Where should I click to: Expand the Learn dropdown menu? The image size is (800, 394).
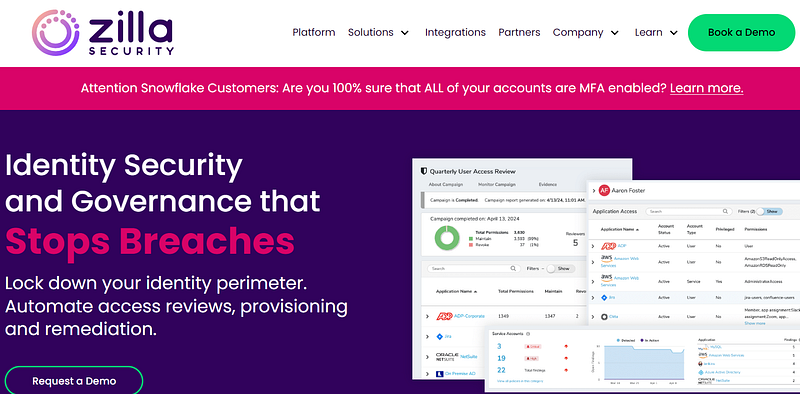pos(656,32)
